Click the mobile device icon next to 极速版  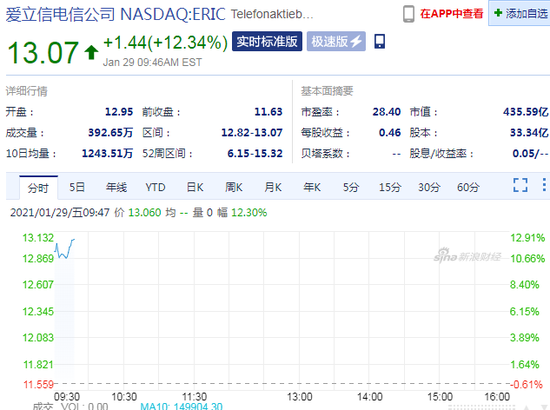pyautogui.click(x=380, y=41)
